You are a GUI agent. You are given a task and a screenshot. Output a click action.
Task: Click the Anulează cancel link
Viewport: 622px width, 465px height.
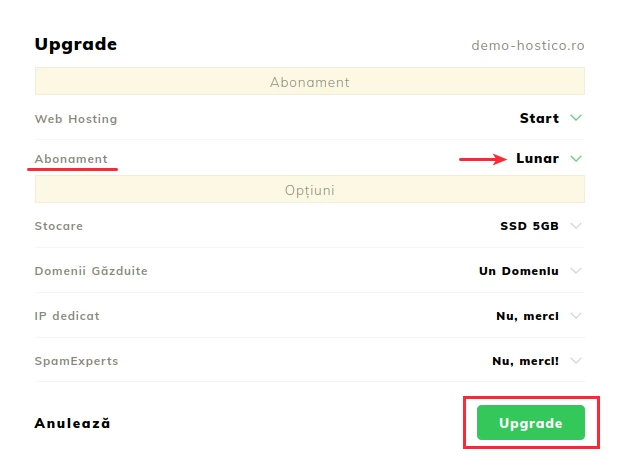click(72, 423)
